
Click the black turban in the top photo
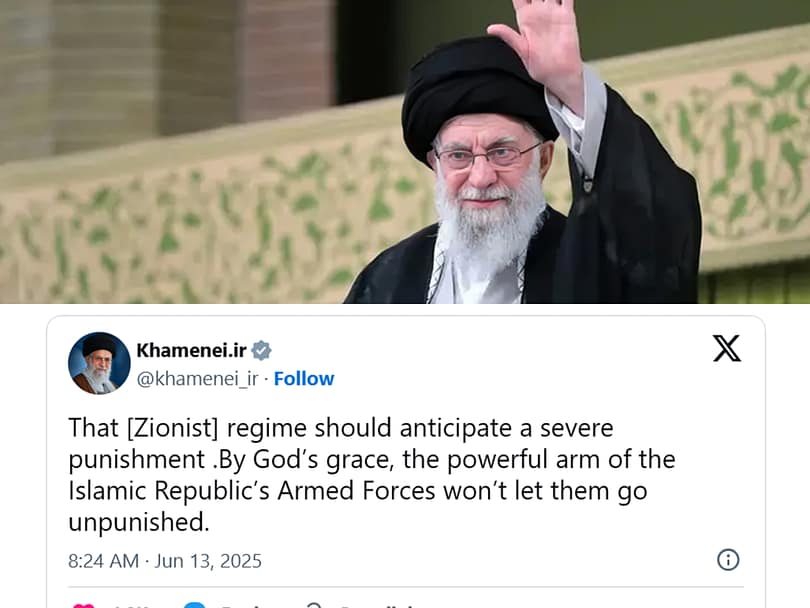(x=473, y=96)
